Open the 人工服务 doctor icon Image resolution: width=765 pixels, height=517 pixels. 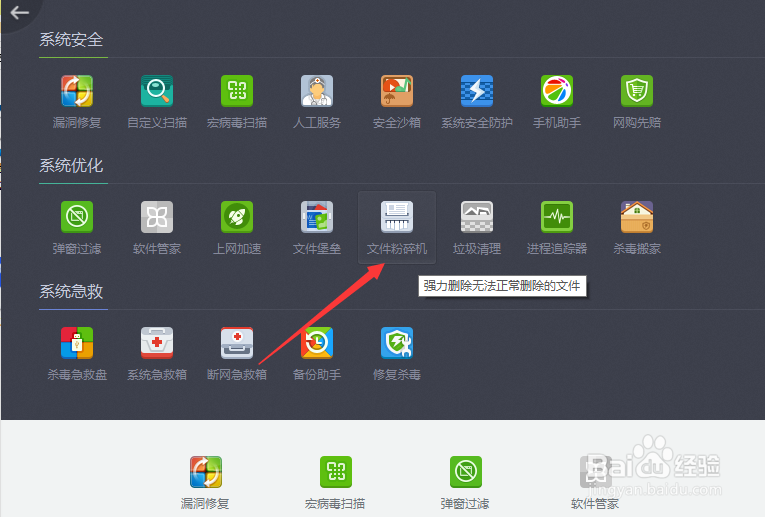317,91
